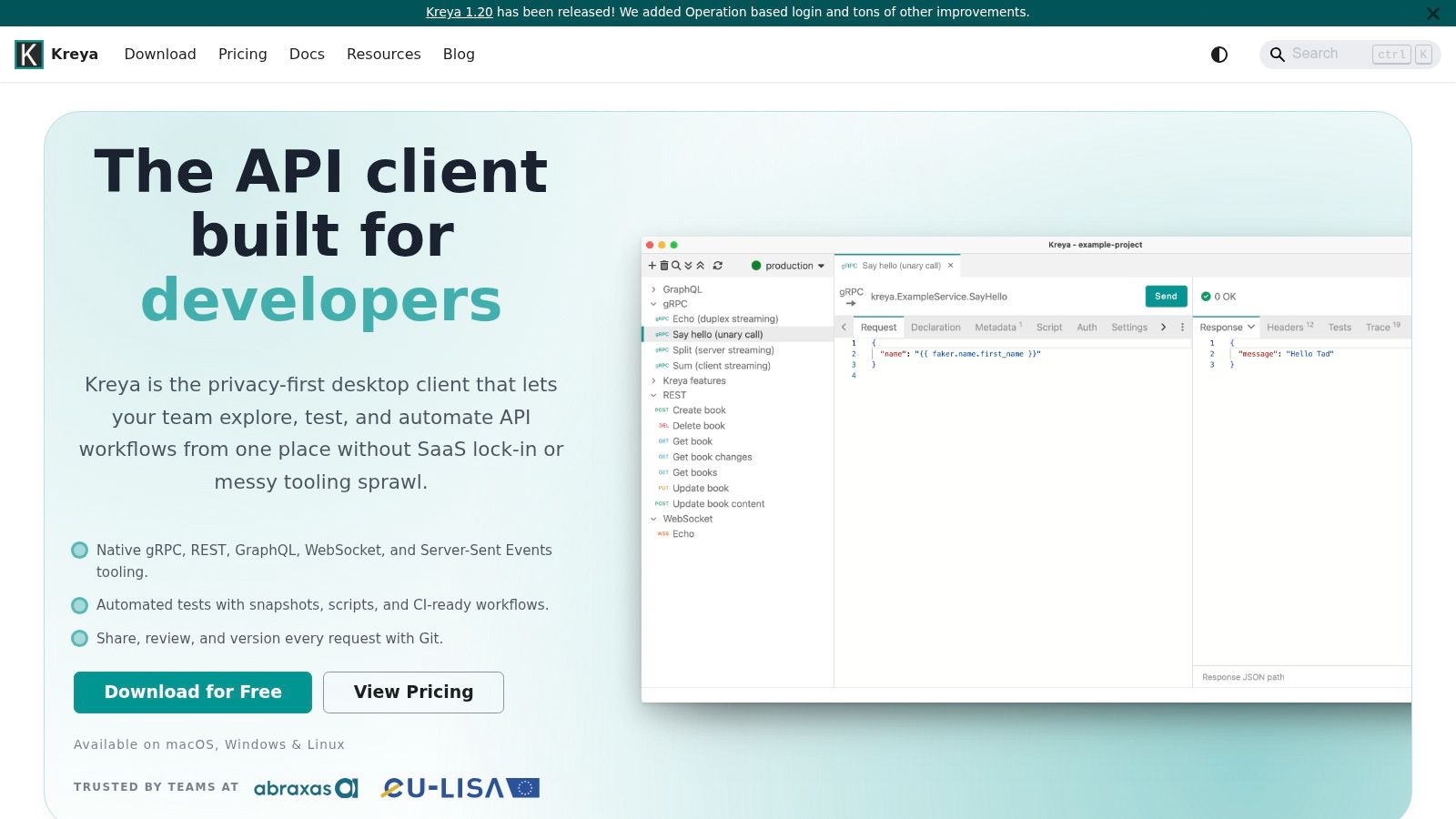The width and height of the screenshot is (1456, 819).
Task: Click the right chevron after the Settings tab
Action: pyautogui.click(x=1163, y=328)
